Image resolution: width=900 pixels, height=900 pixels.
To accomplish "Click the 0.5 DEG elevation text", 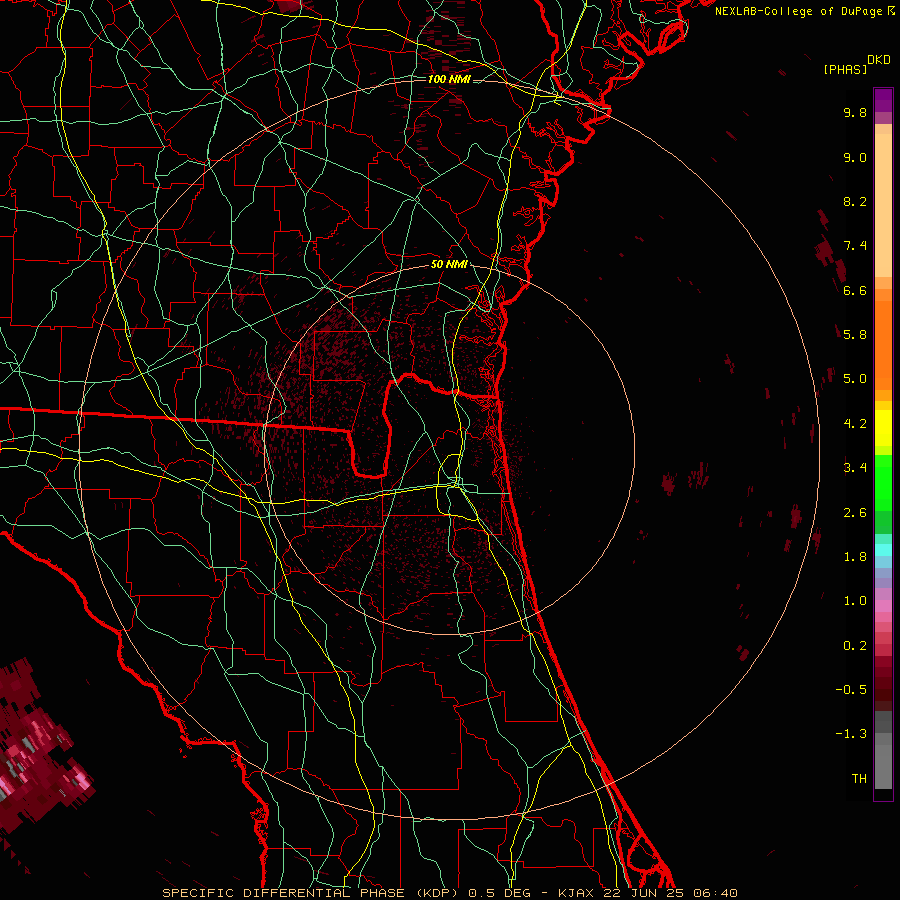I will coord(498,893).
